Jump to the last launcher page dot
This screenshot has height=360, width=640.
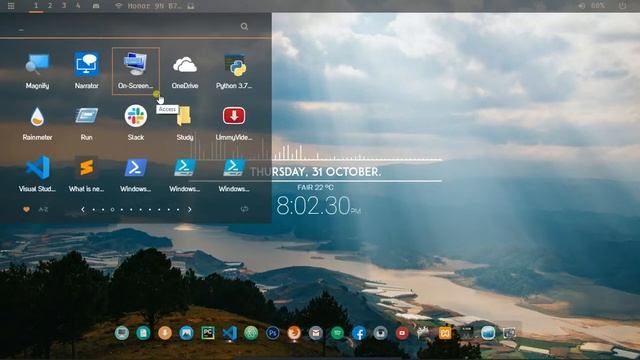pyautogui.click(x=178, y=210)
